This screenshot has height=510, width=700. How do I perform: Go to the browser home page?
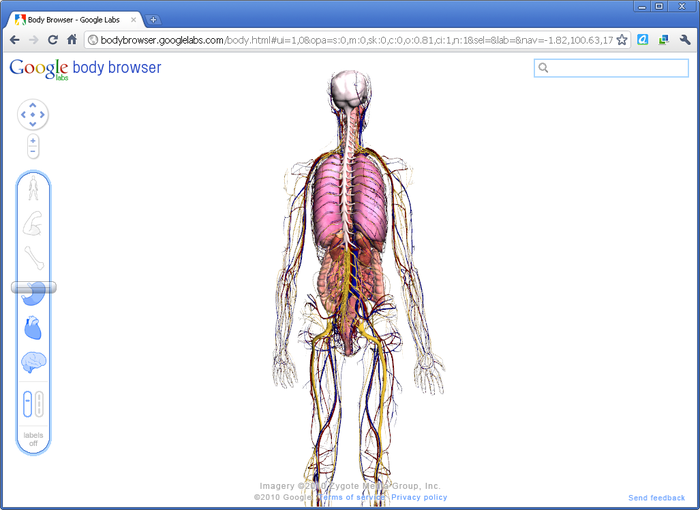(72, 39)
